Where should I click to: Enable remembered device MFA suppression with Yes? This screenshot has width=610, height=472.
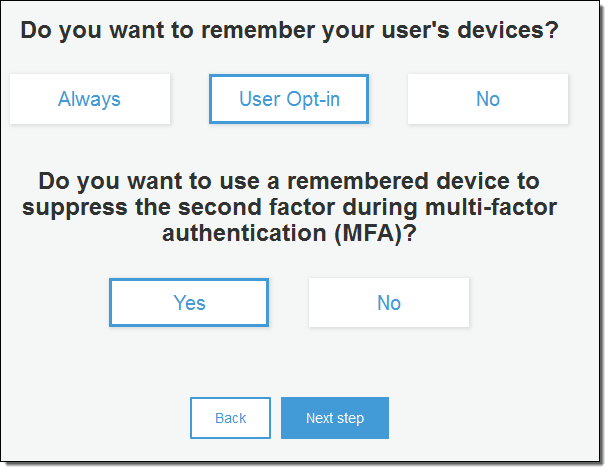[x=189, y=303]
